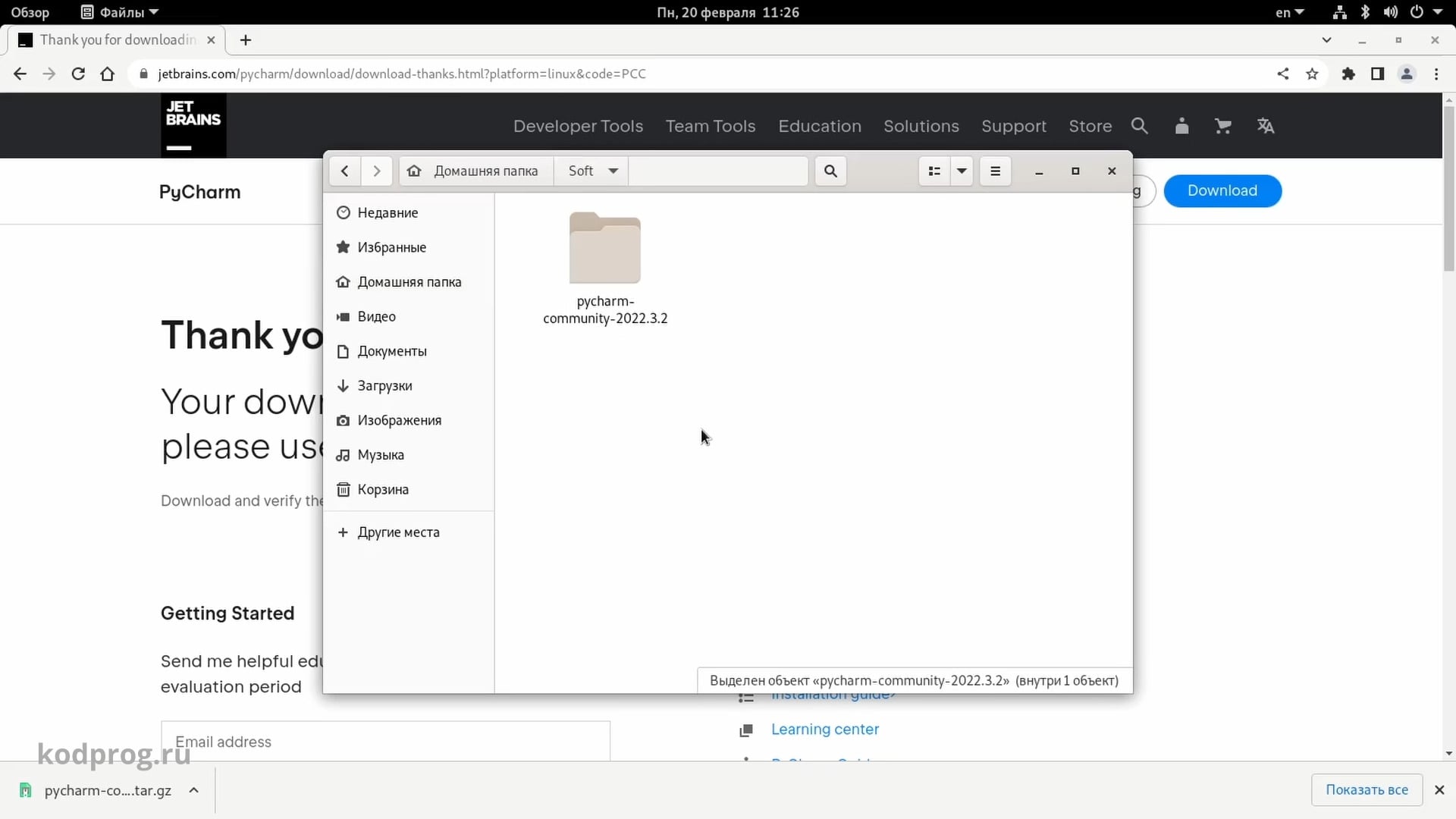Toggle the browser side panel
The height and width of the screenshot is (819, 1456).
tap(1377, 74)
